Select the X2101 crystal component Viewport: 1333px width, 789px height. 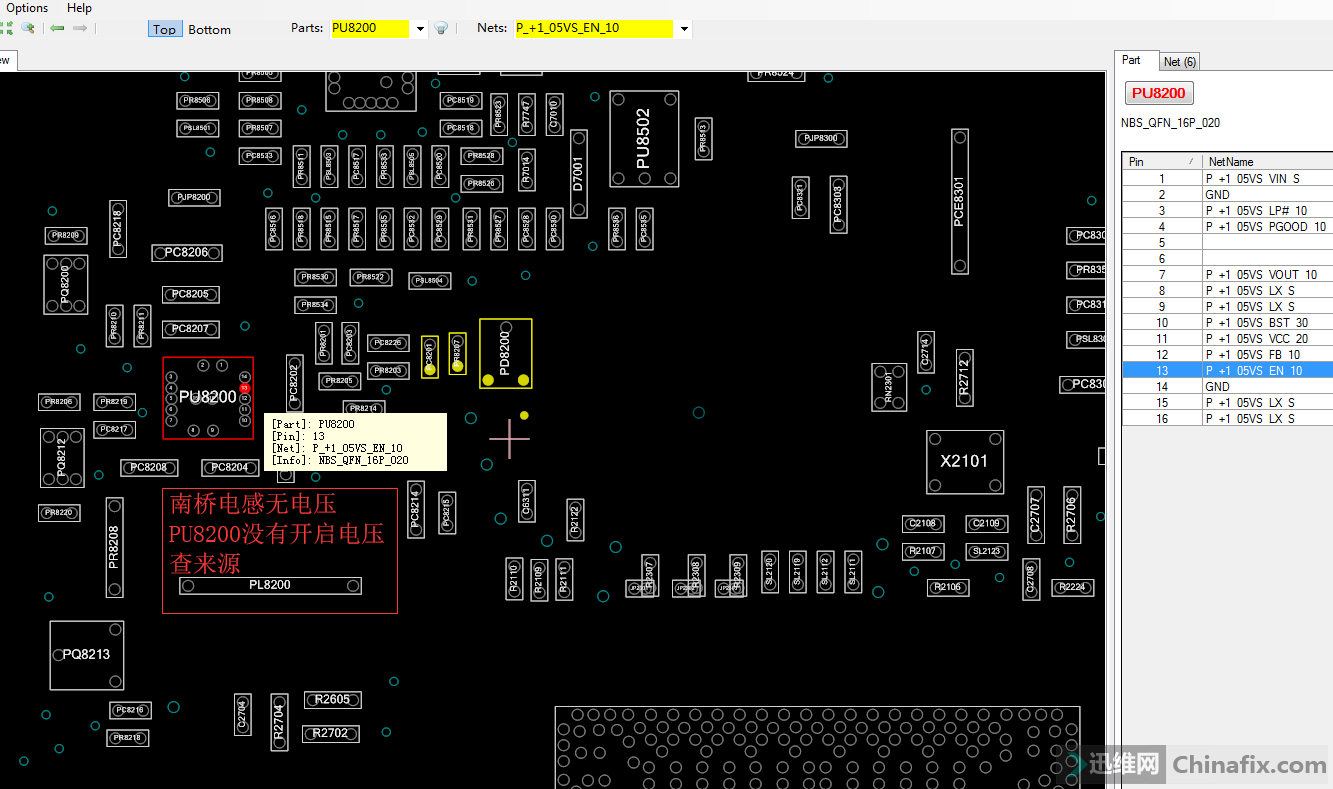coord(964,461)
